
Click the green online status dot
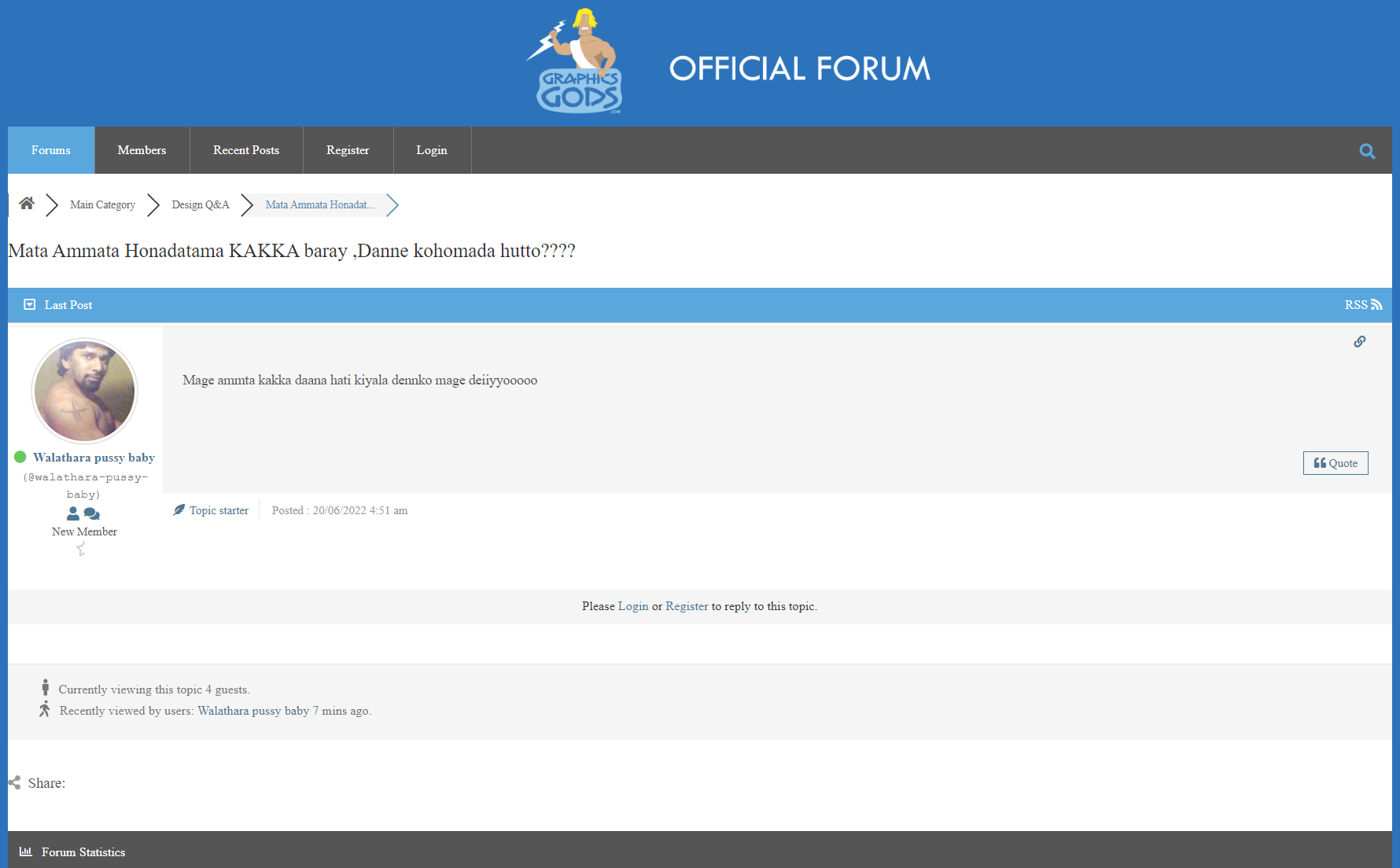(20, 457)
